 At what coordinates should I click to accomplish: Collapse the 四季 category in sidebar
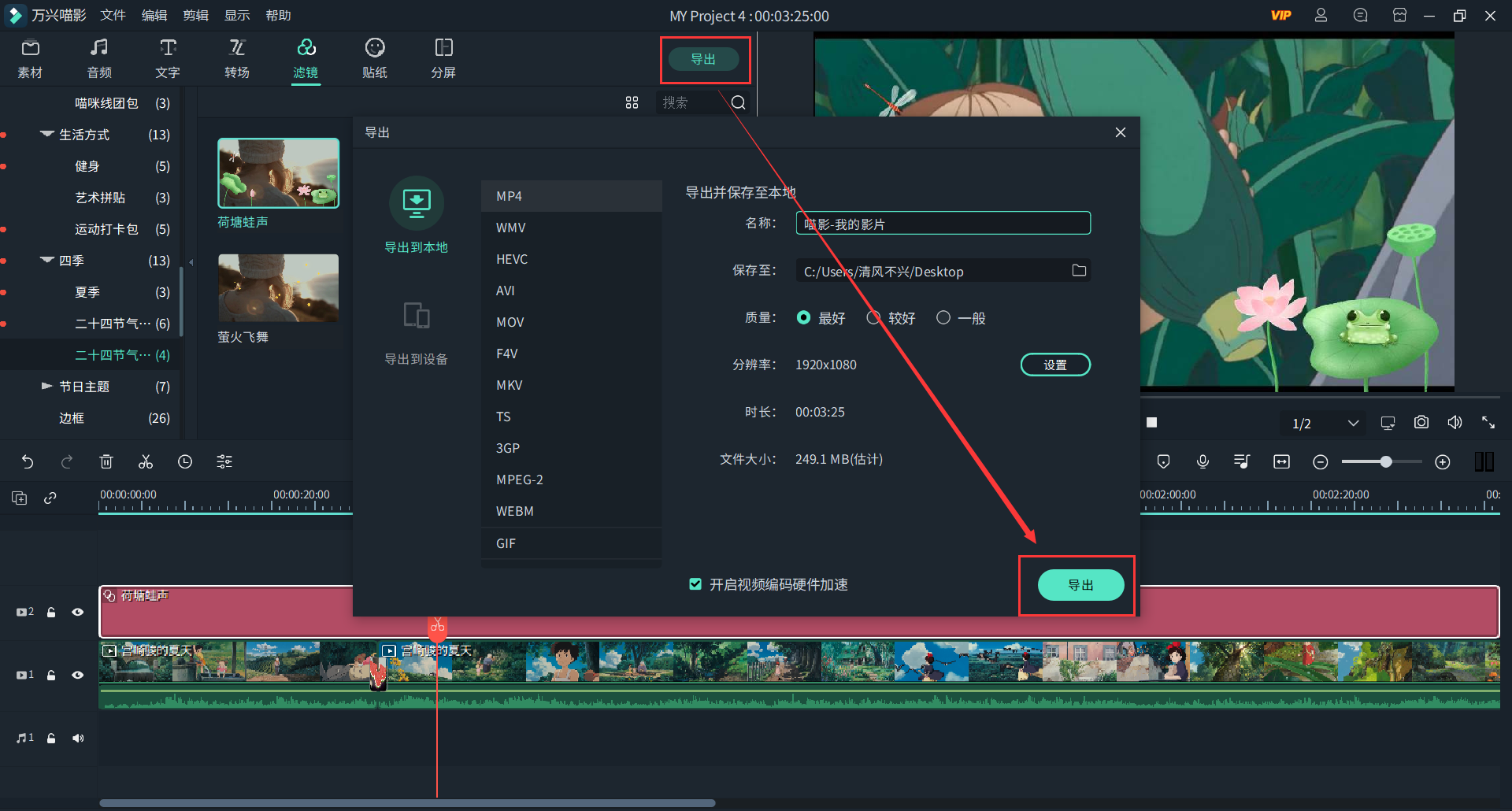[46, 260]
